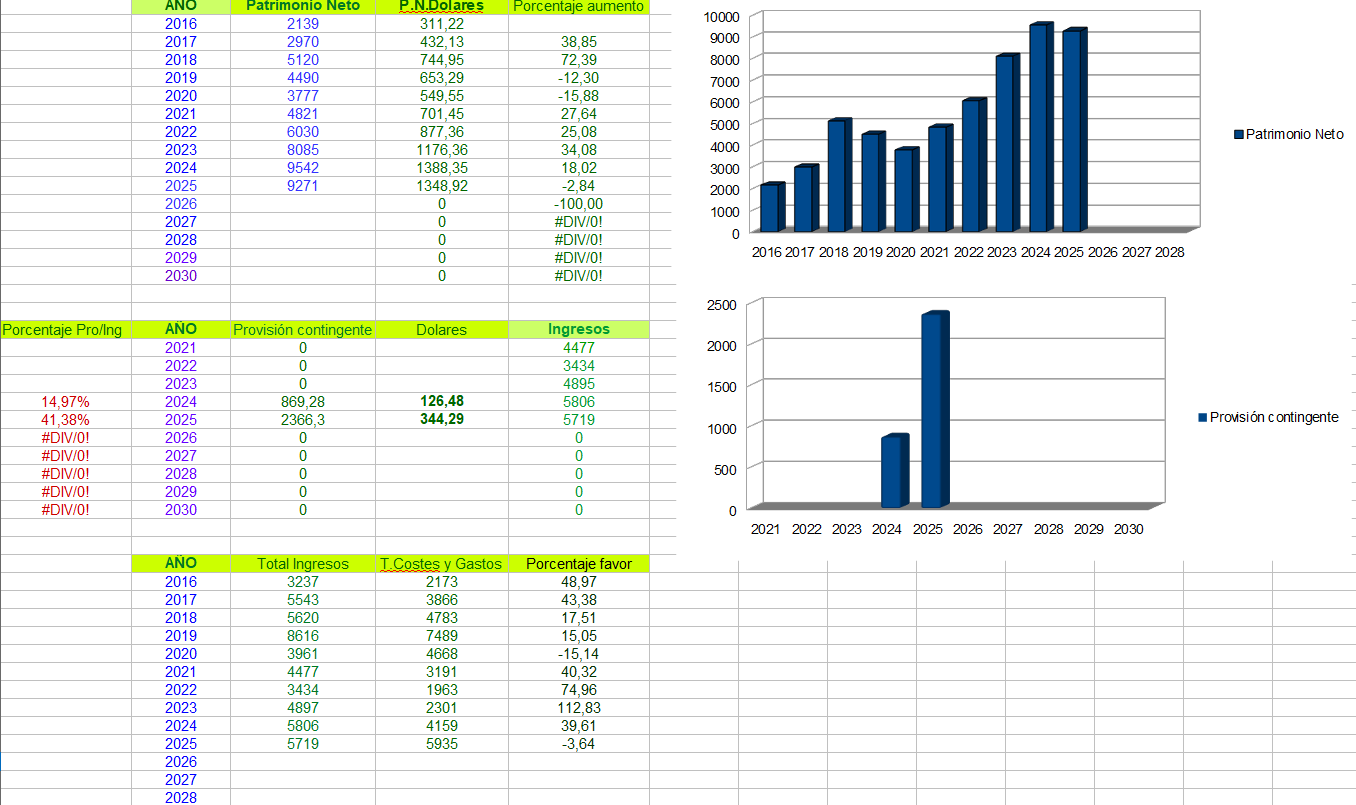Click the T.Costes y Gastos header cell

tap(442, 564)
